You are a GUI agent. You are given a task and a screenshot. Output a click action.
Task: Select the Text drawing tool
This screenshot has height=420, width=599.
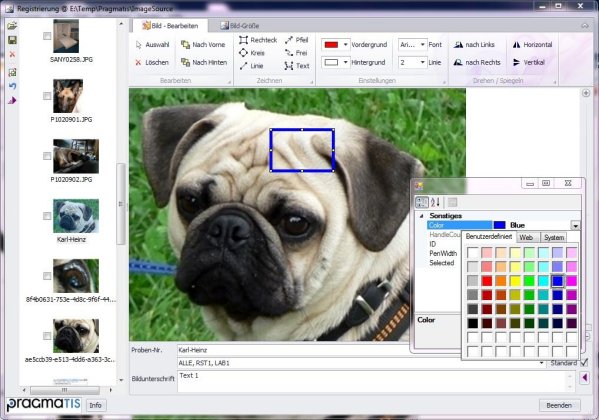coord(297,66)
